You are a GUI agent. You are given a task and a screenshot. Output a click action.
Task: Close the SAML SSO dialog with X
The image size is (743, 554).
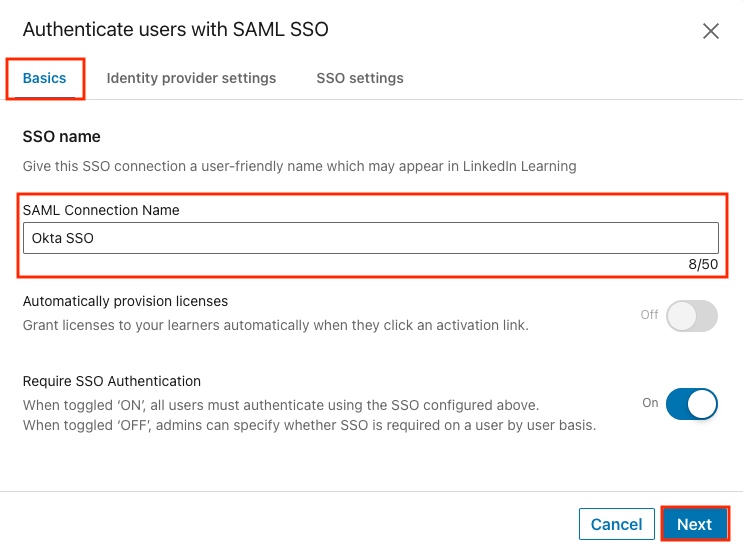click(x=710, y=31)
